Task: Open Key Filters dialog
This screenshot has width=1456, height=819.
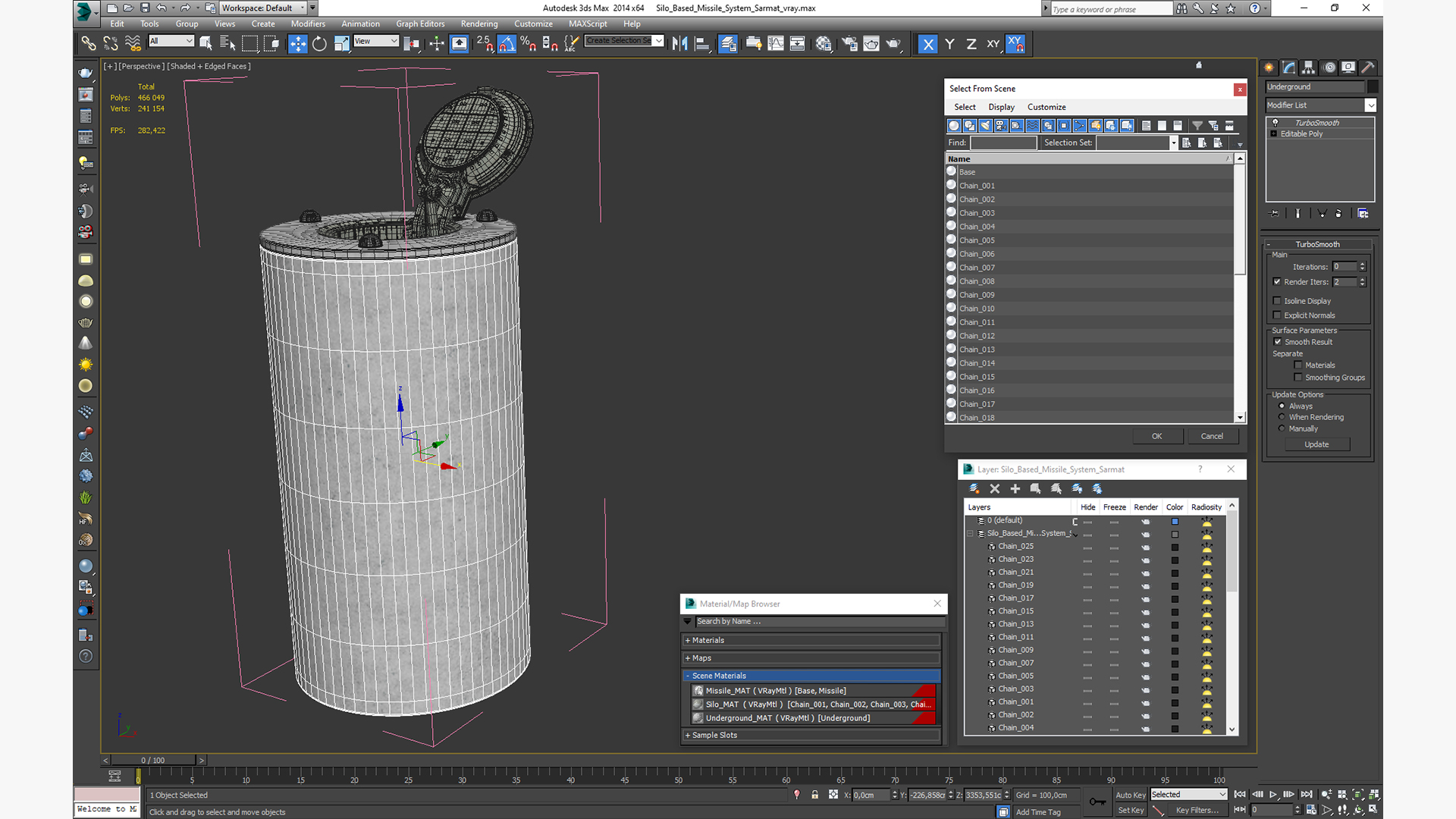Action: pos(1197,810)
